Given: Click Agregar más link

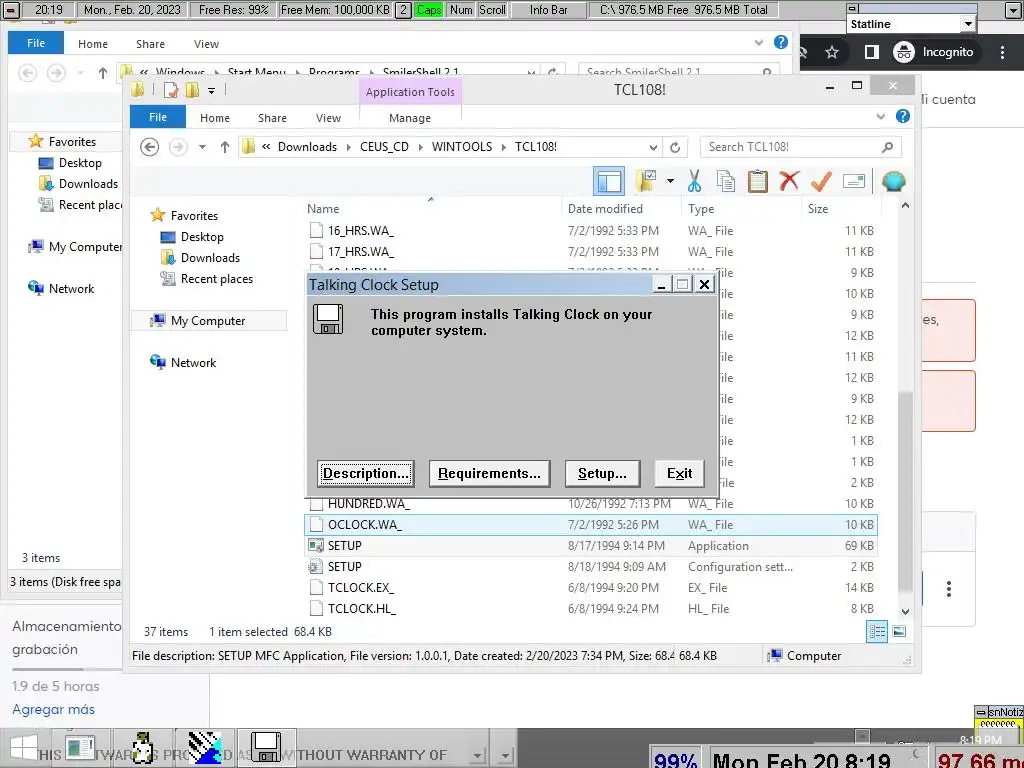Looking at the screenshot, I should pyautogui.click(x=54, y=709).
